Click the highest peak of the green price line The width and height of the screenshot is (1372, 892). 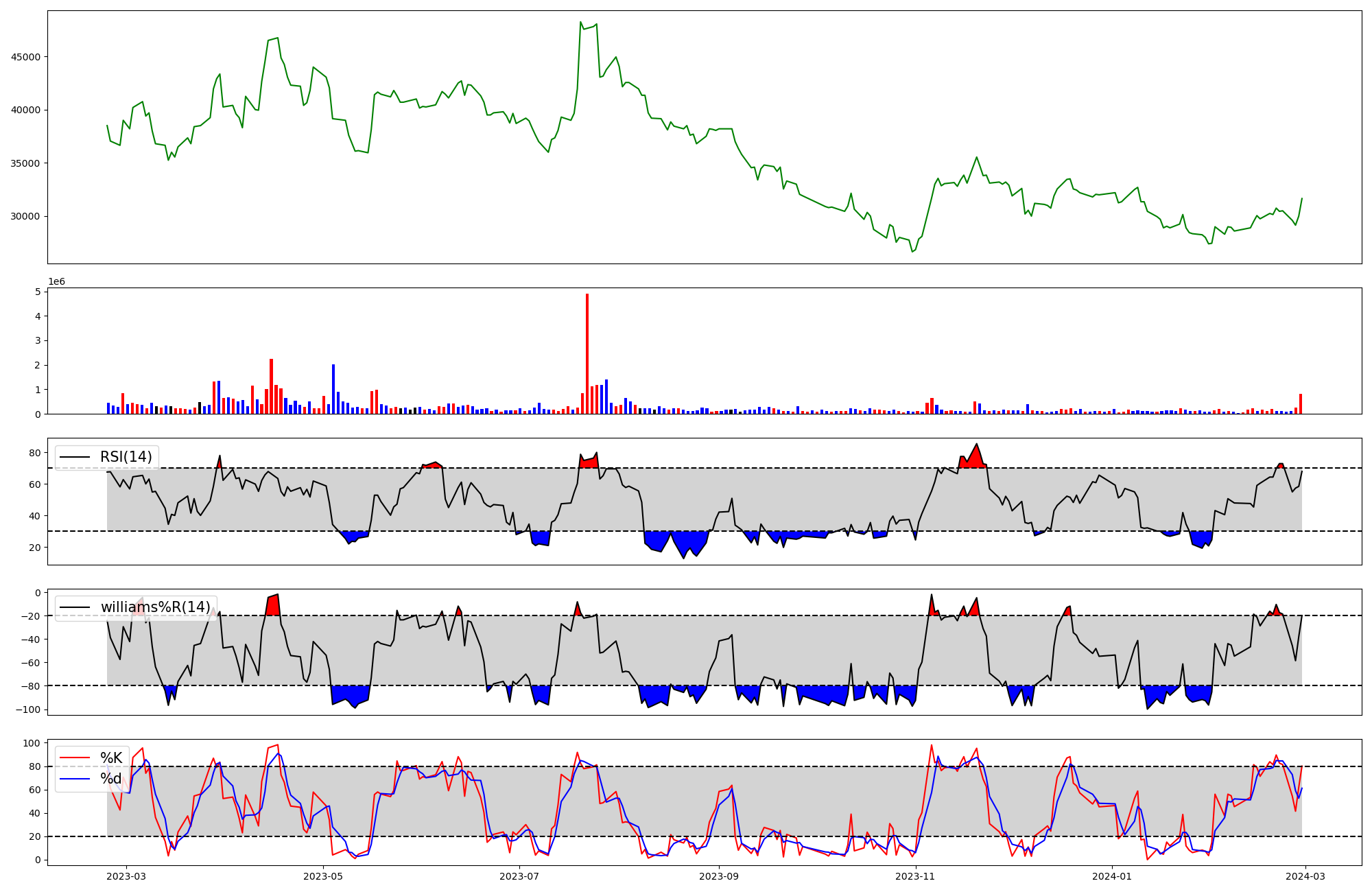[x=580, y=22]
